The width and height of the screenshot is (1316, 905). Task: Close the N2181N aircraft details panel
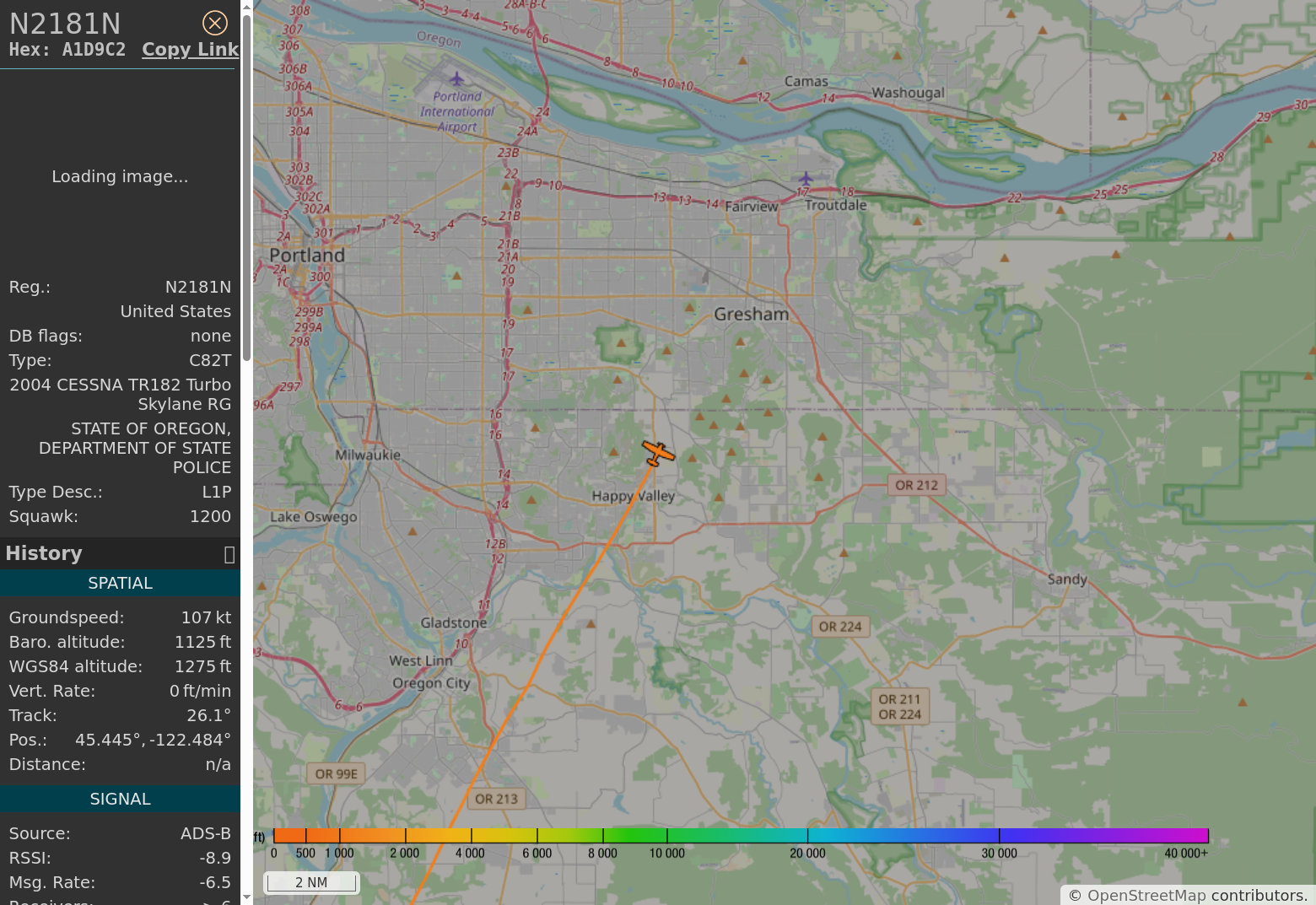point(215,23)
